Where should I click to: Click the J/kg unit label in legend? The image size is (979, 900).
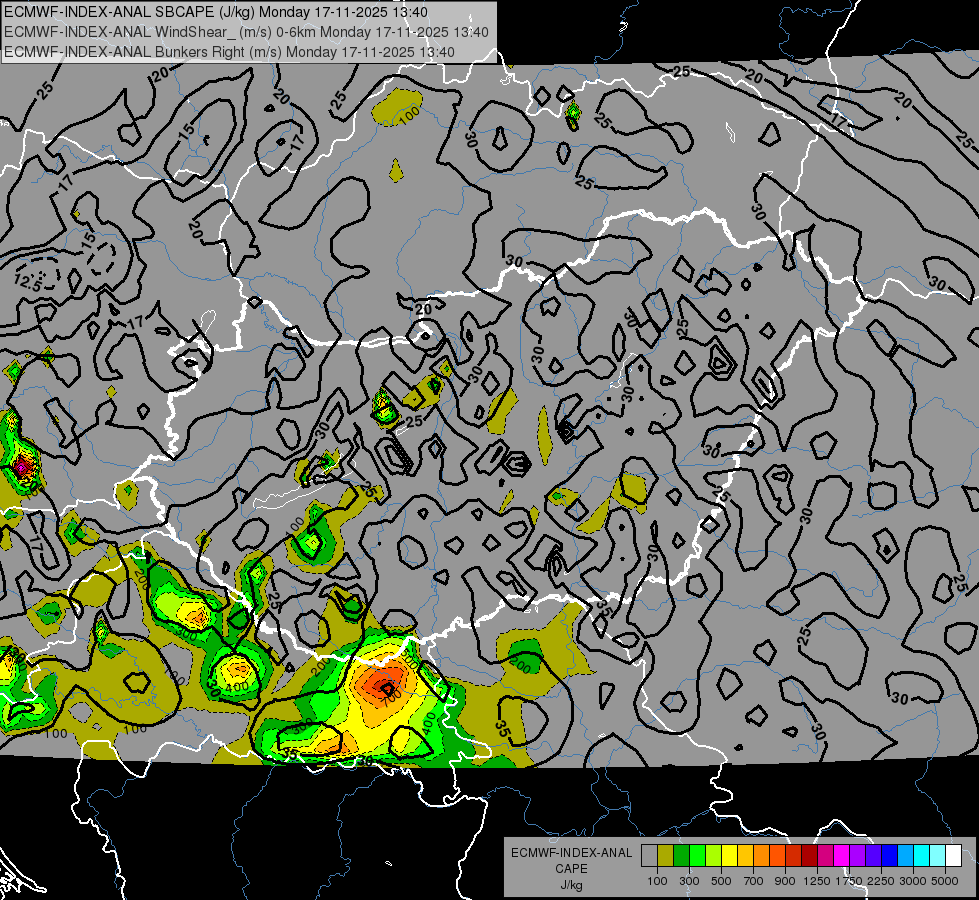pos(571,885)
